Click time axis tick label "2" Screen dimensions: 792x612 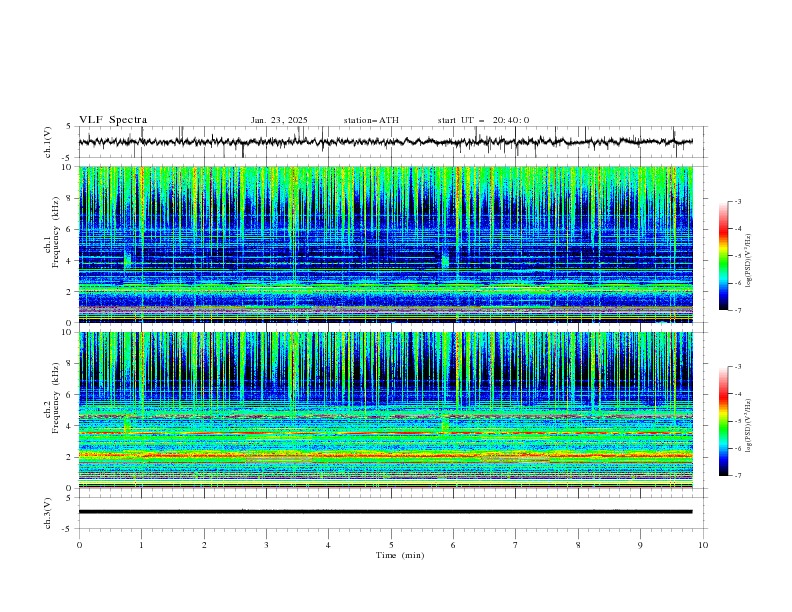[x=204, y=545]
